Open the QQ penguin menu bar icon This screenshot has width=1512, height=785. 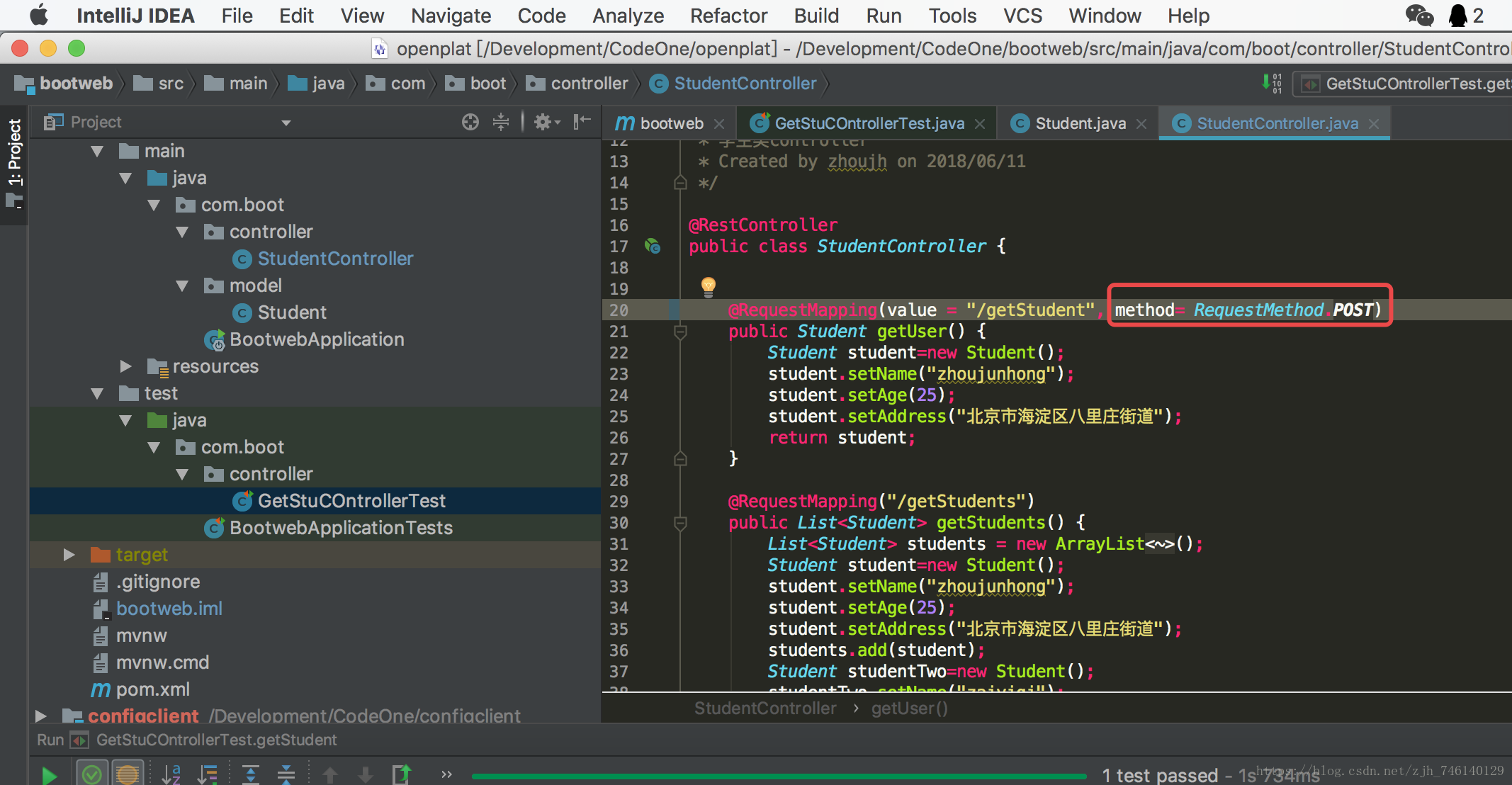(x=1458, y=15)
